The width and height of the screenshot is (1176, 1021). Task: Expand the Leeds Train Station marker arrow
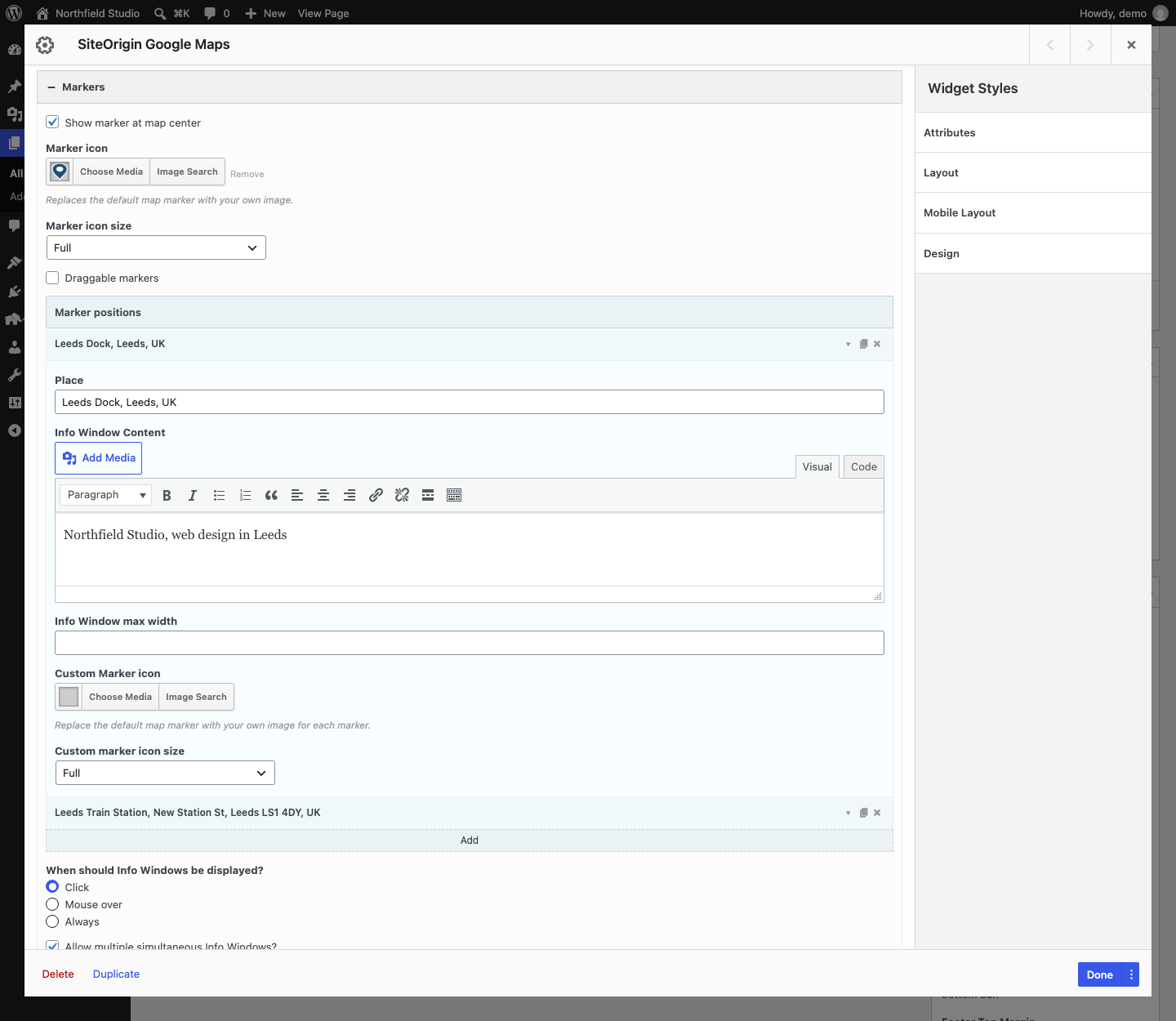tap(849, 813)
